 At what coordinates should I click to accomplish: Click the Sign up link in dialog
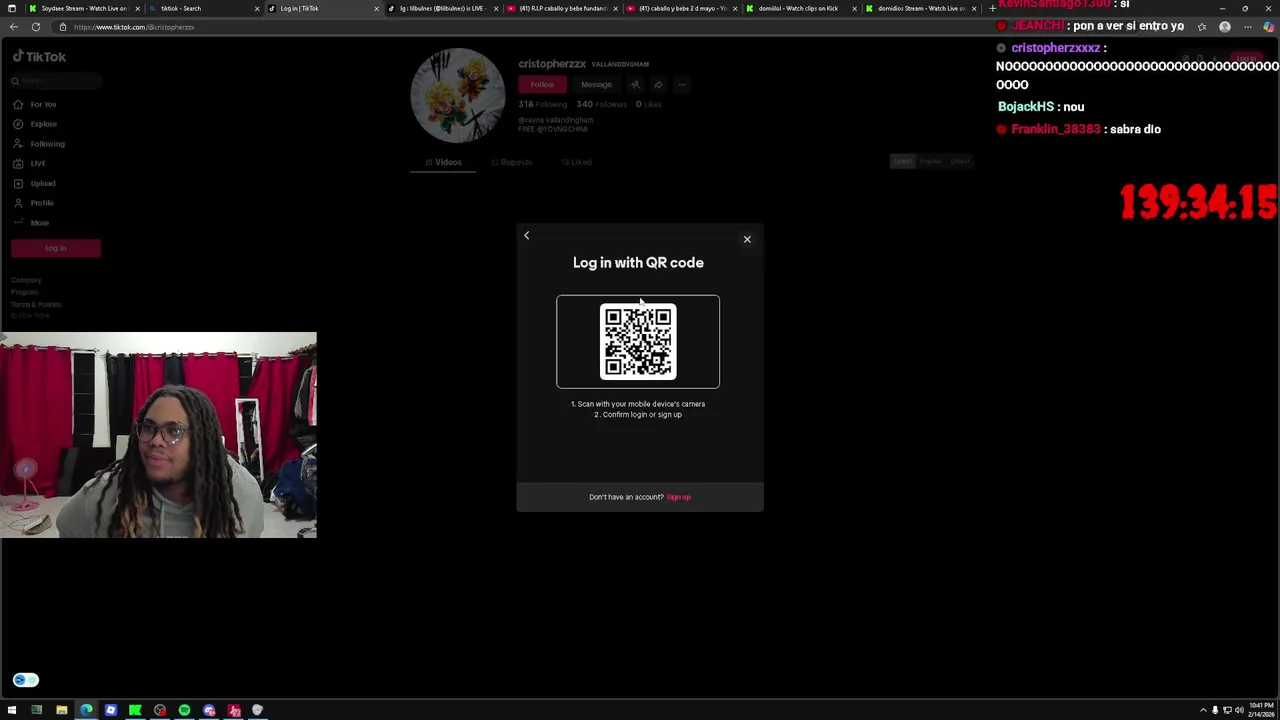[678, 497]
